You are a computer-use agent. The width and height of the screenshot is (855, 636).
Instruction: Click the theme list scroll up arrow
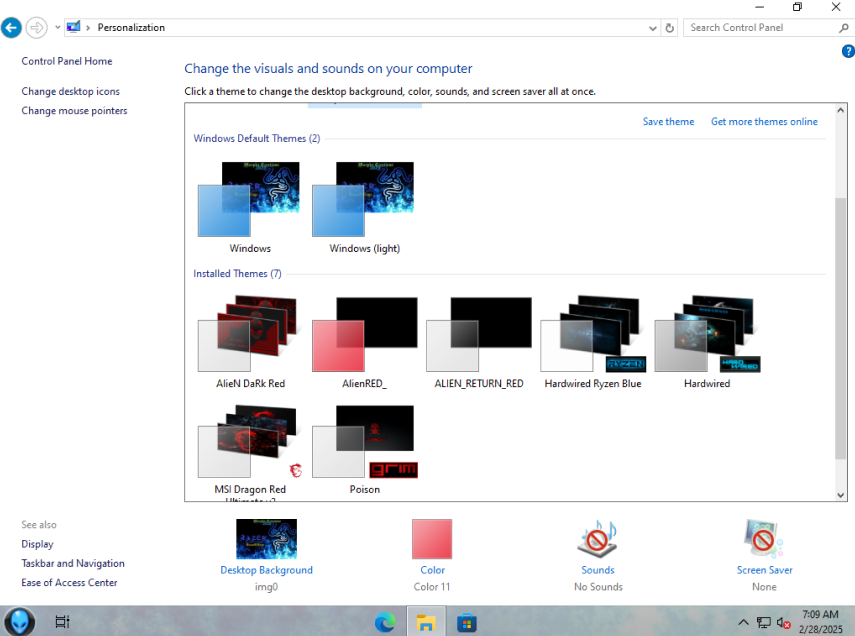pos(840,110)
